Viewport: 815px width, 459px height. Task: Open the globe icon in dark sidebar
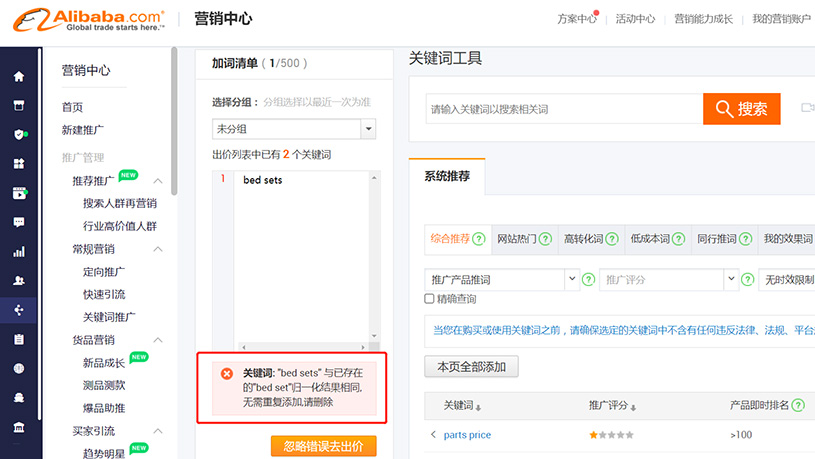pyautogui.click(x=19, y=369)
